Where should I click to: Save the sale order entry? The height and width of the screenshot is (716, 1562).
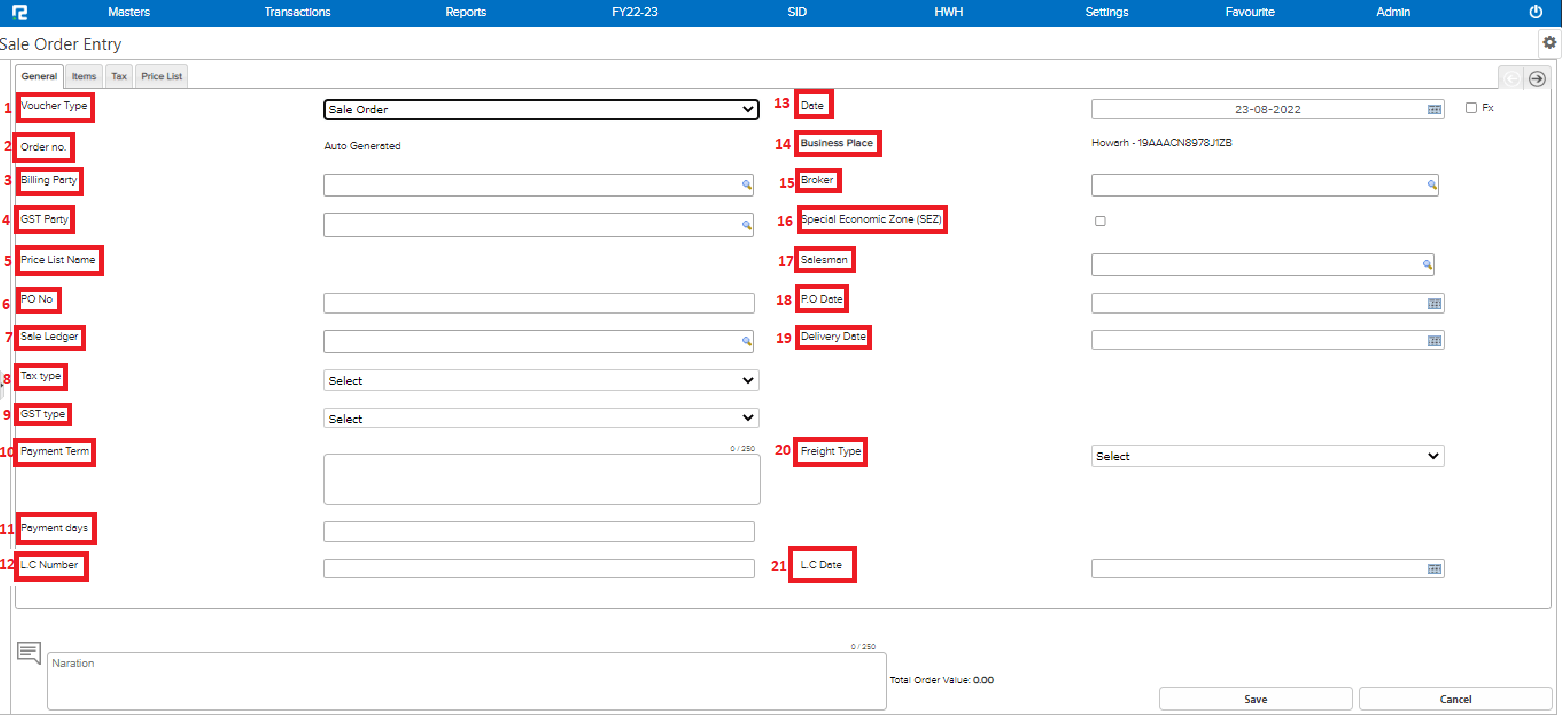point(1256,699)
